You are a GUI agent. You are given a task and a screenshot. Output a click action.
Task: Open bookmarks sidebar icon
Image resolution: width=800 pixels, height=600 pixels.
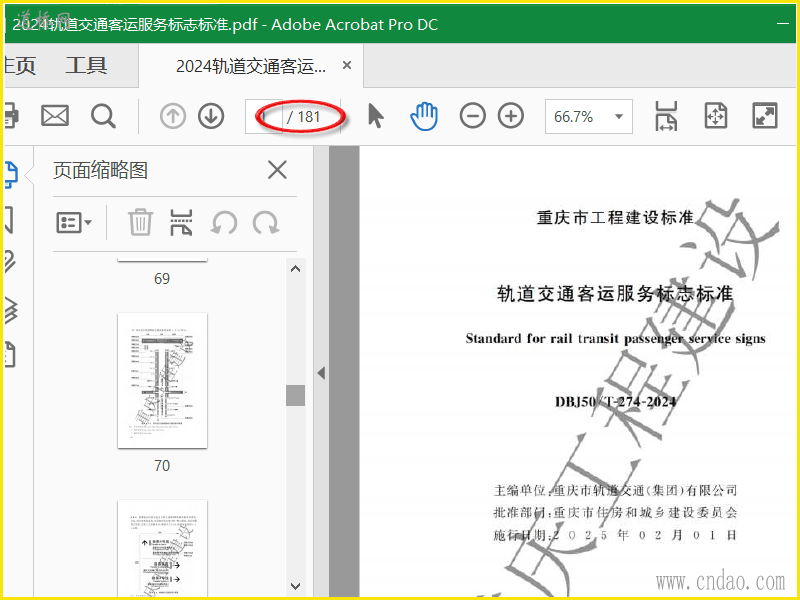coord(9,220)
